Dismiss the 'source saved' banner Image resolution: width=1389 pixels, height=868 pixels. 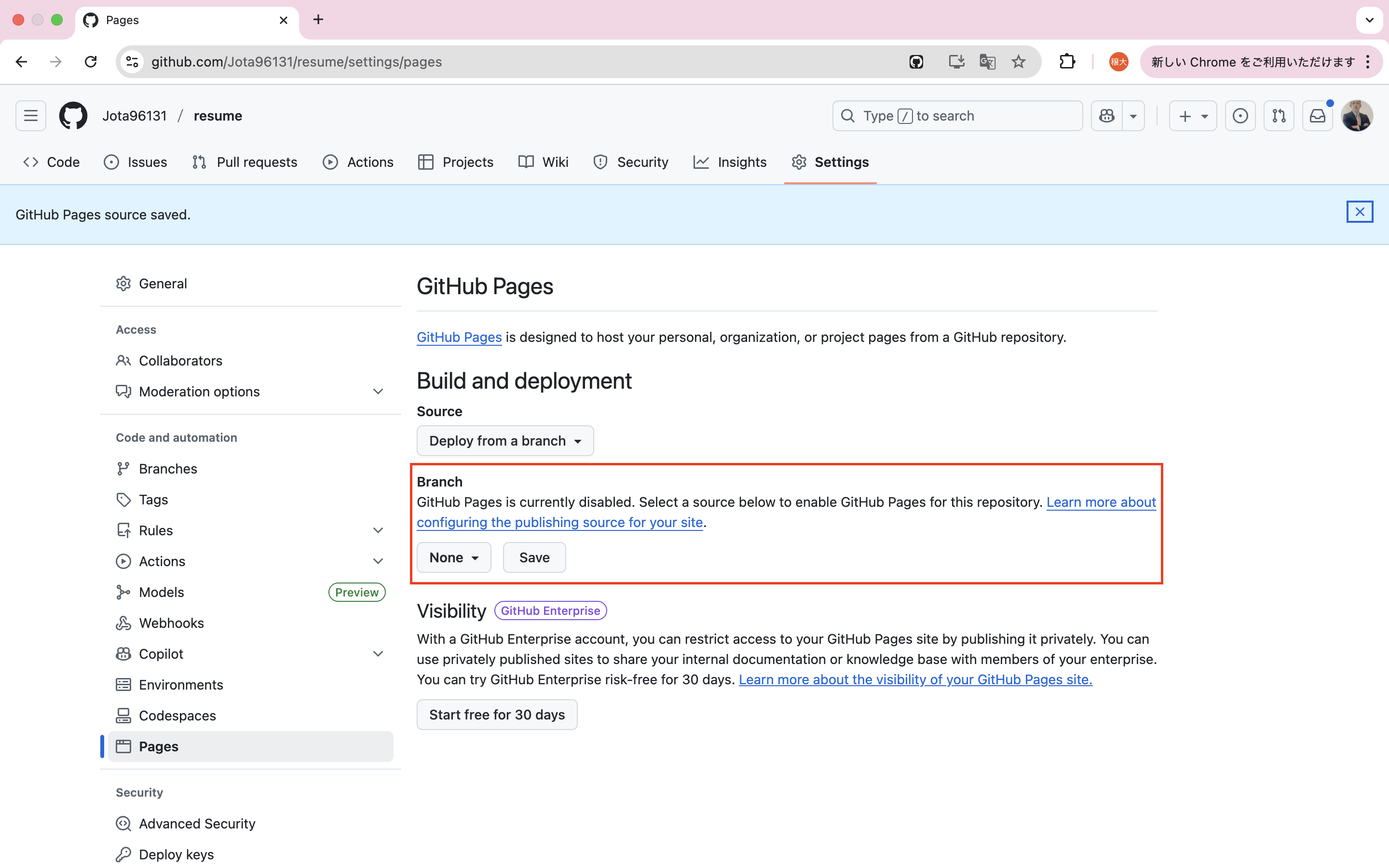[1359, 212]
